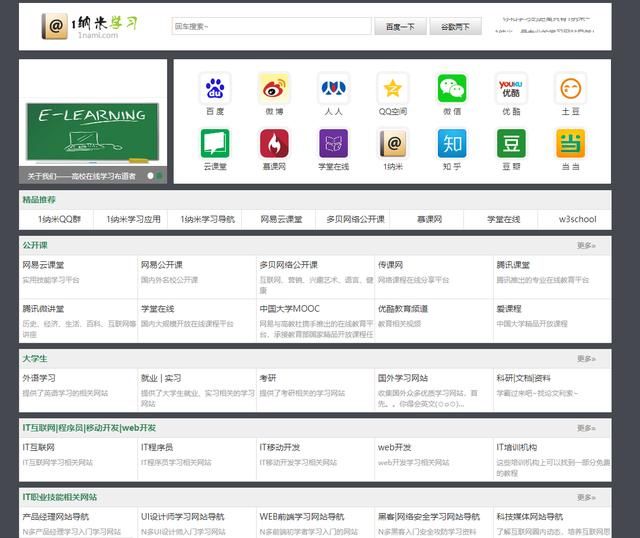Open the Zhihu (知乎) icon
640x538 pixels.
[452, 143]
